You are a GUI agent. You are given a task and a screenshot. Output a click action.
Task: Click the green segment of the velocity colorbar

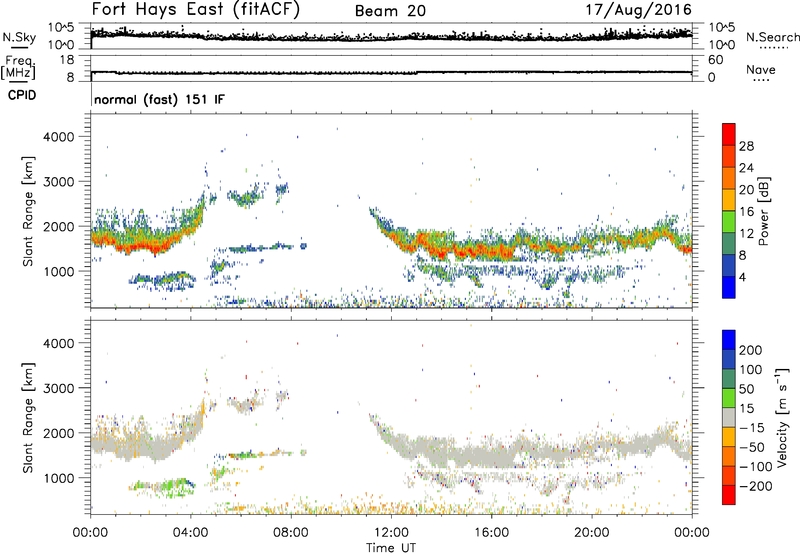tap(729, 398)
